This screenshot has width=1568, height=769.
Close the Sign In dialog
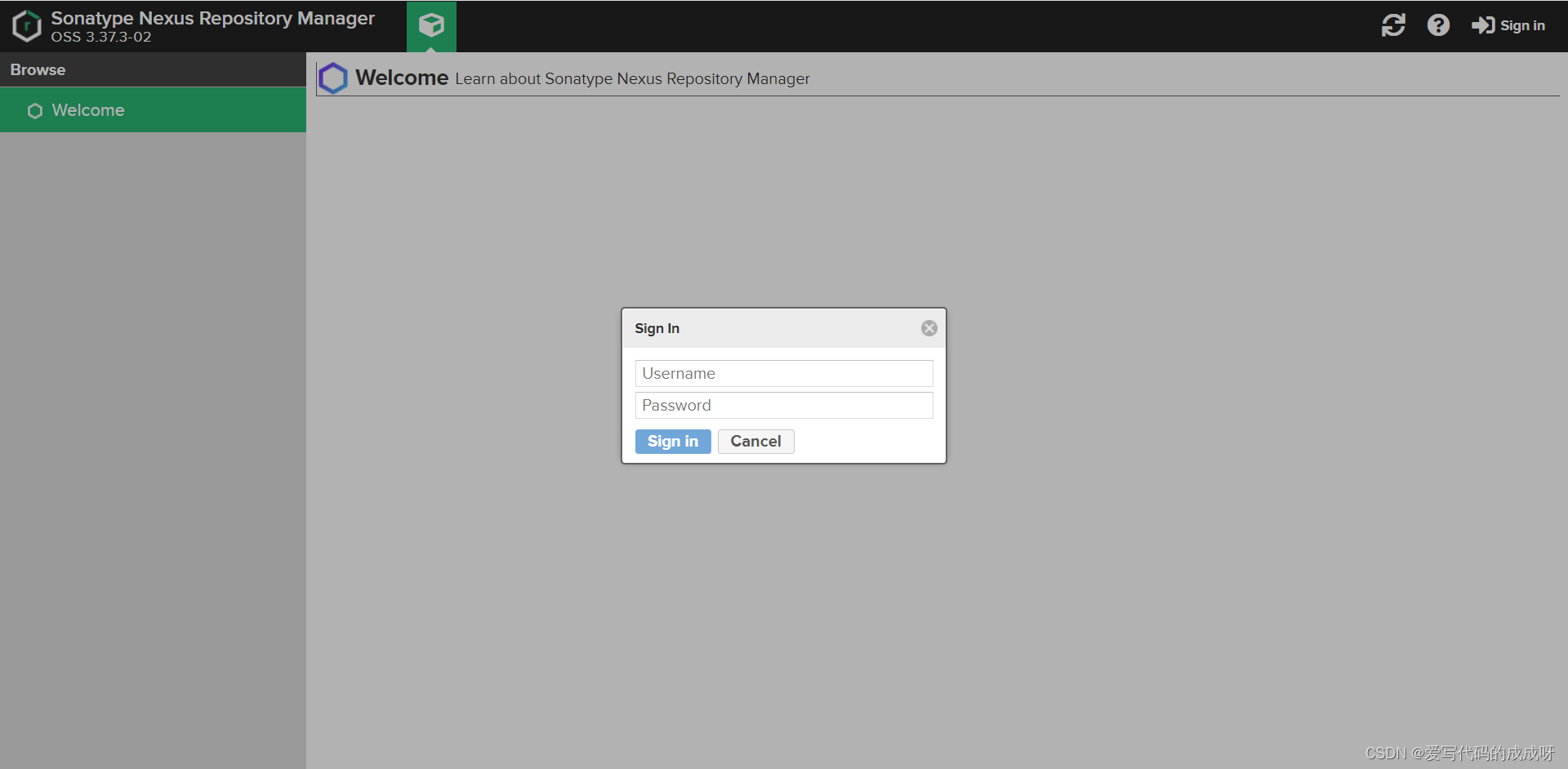pos(929,328)
